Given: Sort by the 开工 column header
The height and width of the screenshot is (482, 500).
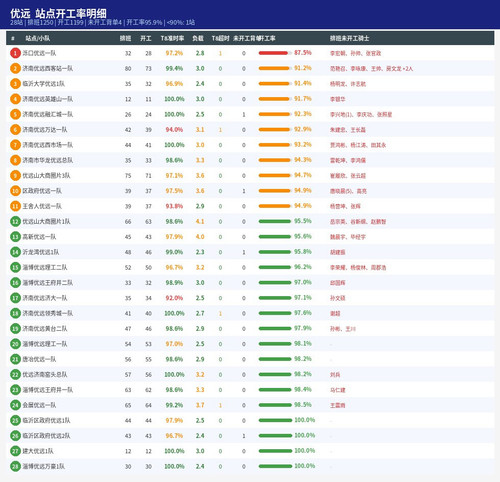Looking at the screenshot, I should (x=146, y=38).
